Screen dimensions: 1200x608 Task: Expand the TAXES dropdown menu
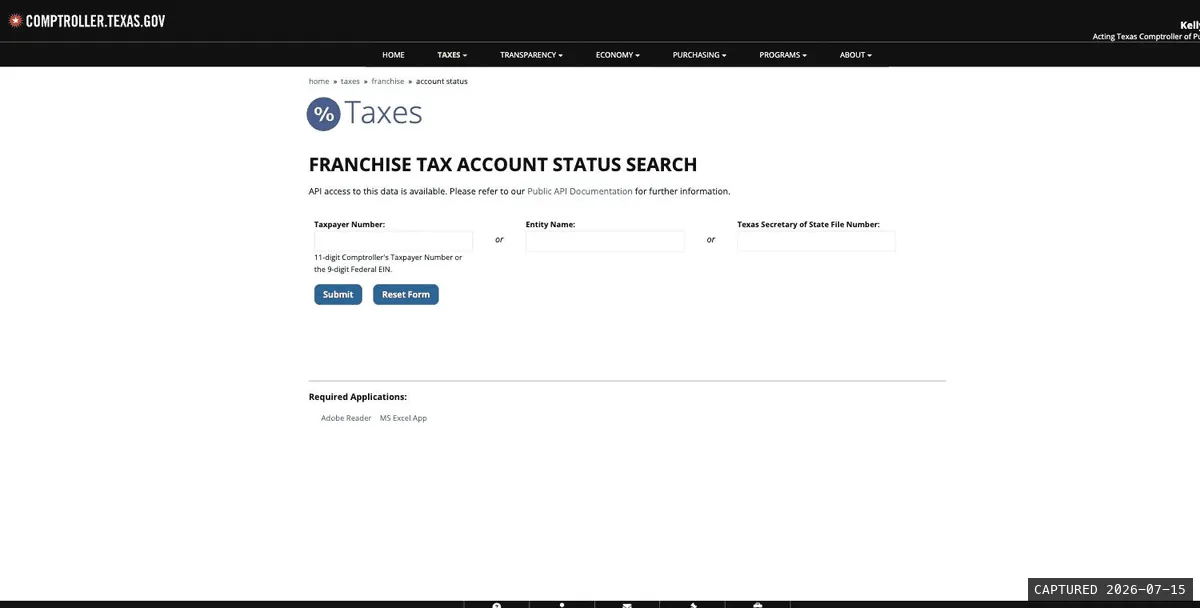click(x=452, y=55)
